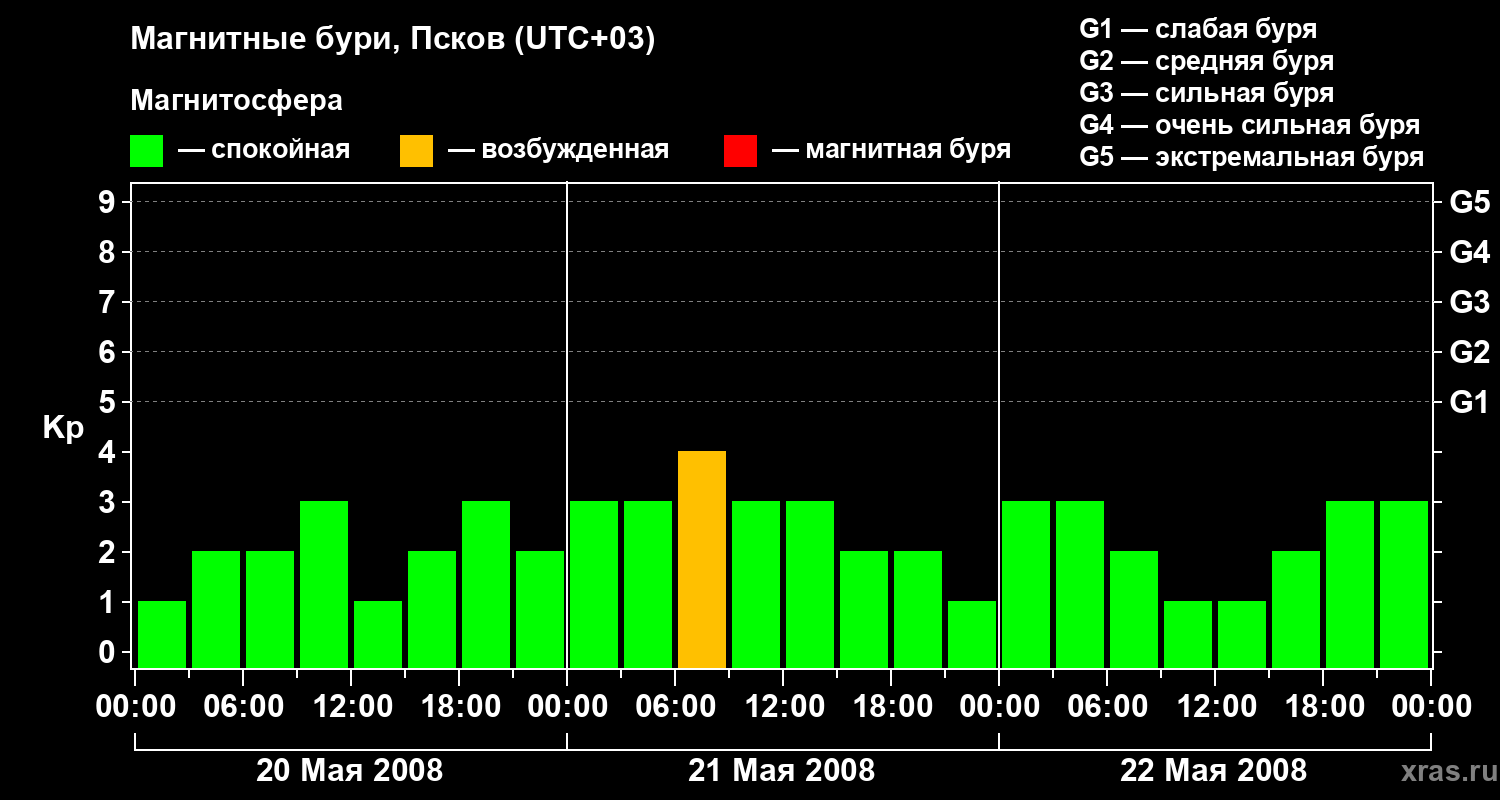Click the '20 Мая 2008' date label

(350, 770)
